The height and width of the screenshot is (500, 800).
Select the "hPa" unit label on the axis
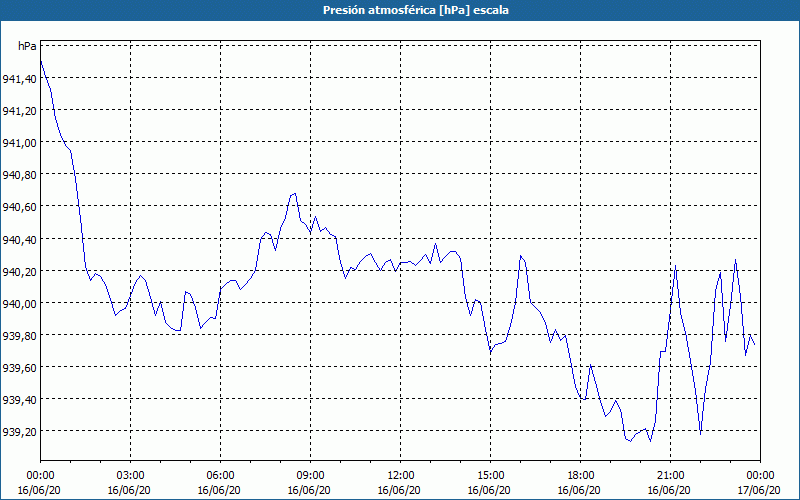coord(28,46)
